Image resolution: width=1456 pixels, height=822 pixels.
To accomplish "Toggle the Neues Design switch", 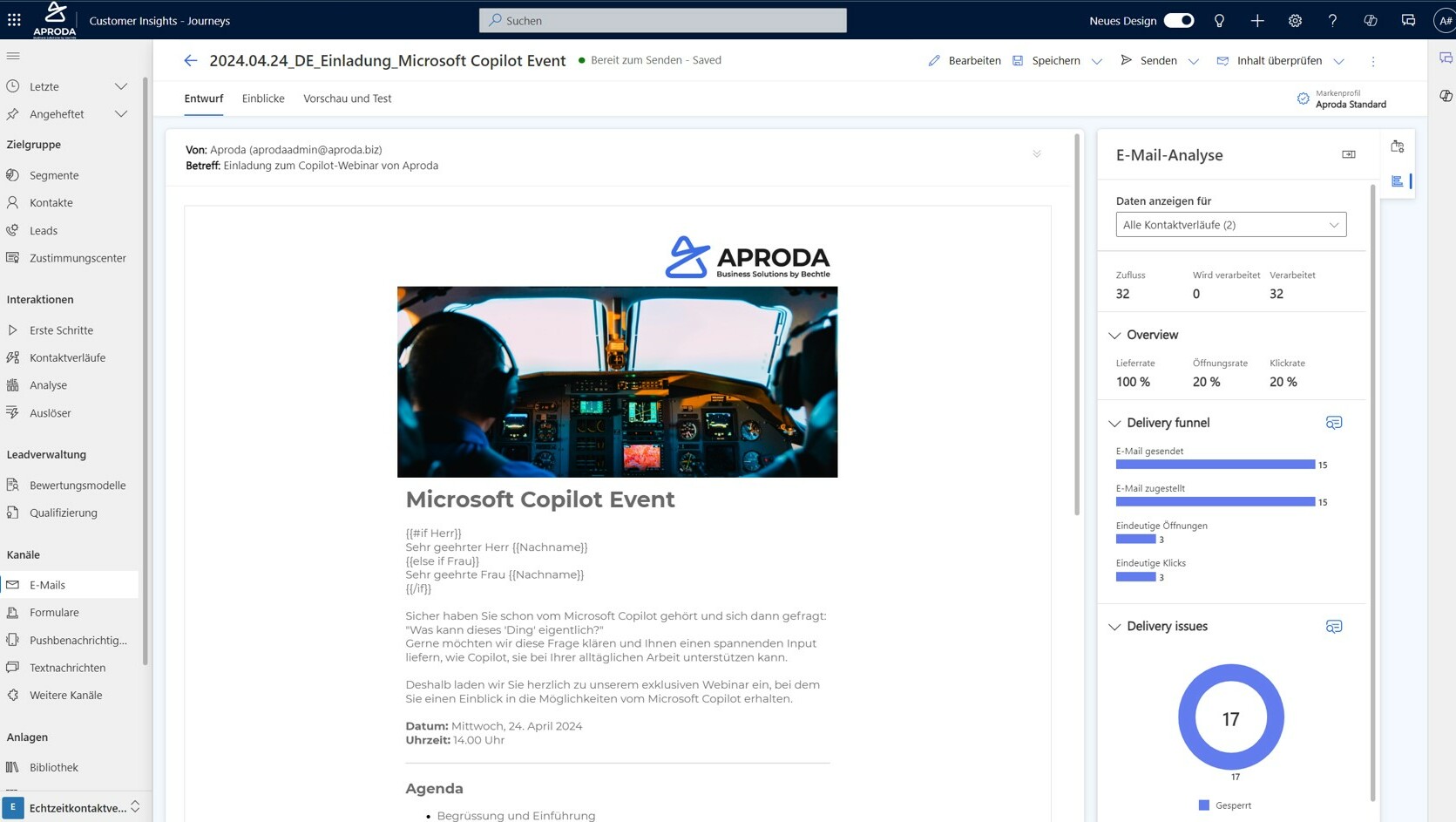I will pos(1179,19).
